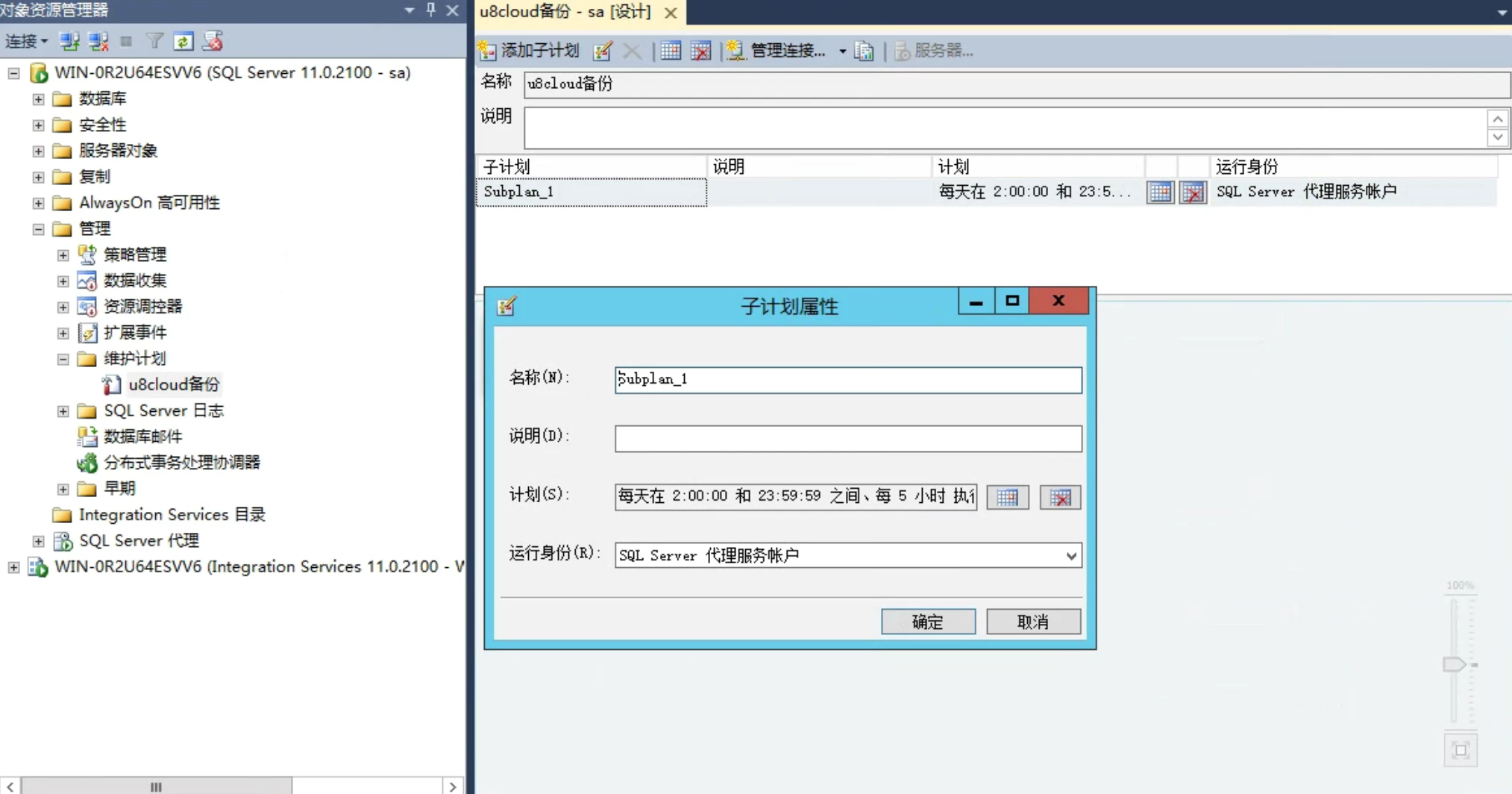Screen dimensions: 1512x794
Task: Expand the SQL Server 代理 node
Action: tap(39, 541)
